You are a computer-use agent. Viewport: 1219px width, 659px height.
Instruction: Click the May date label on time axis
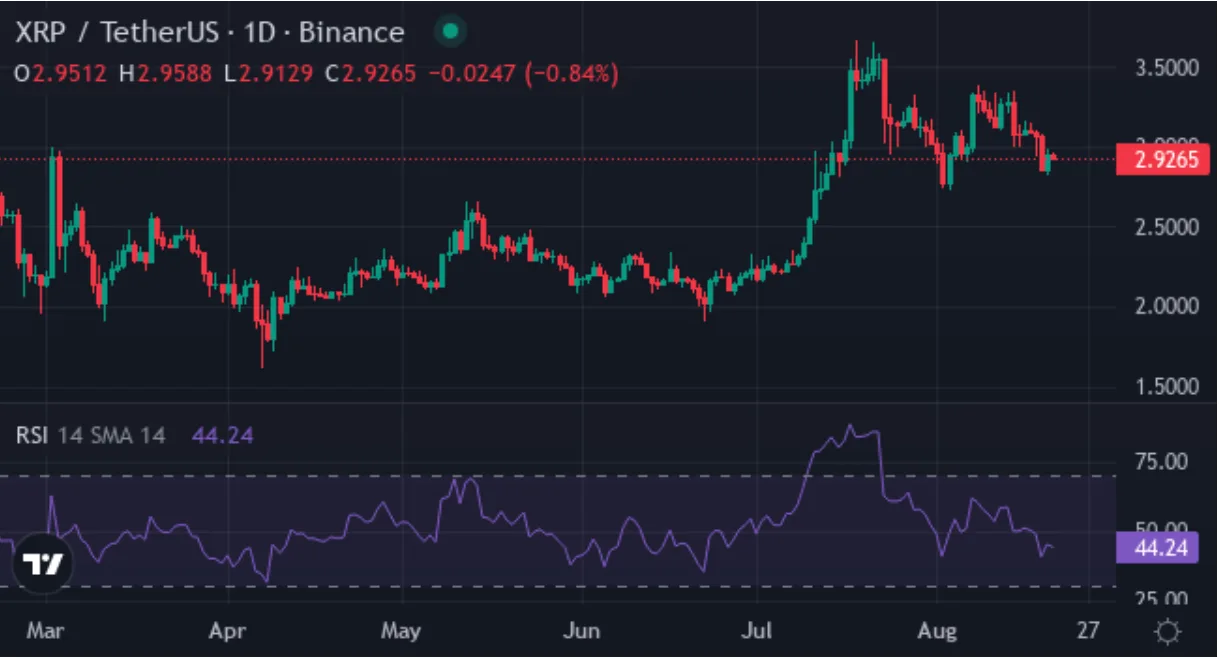[400, 632]
